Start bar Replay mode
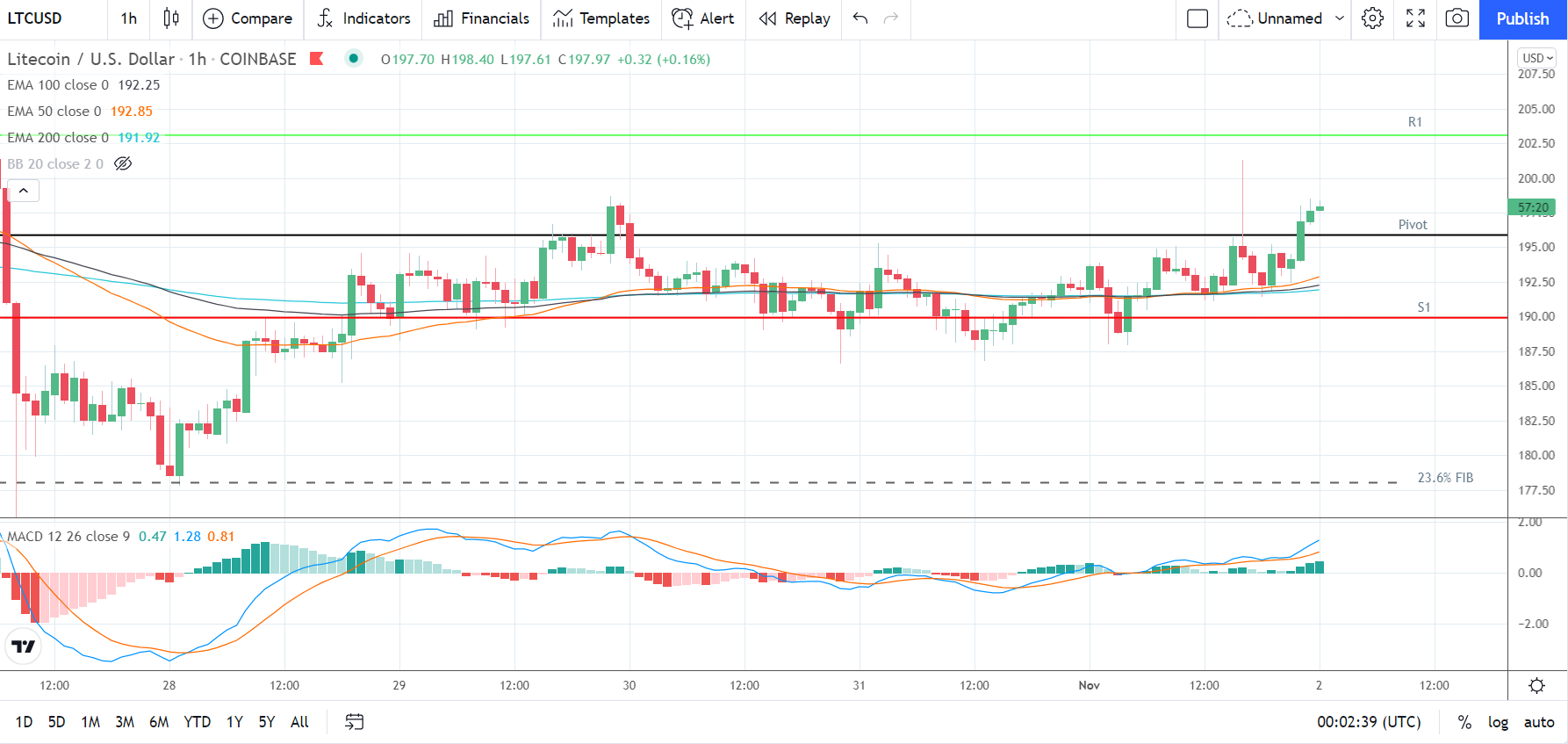Image resolution: width=1568 pixels, height=744 pixels. coord(795,18)
